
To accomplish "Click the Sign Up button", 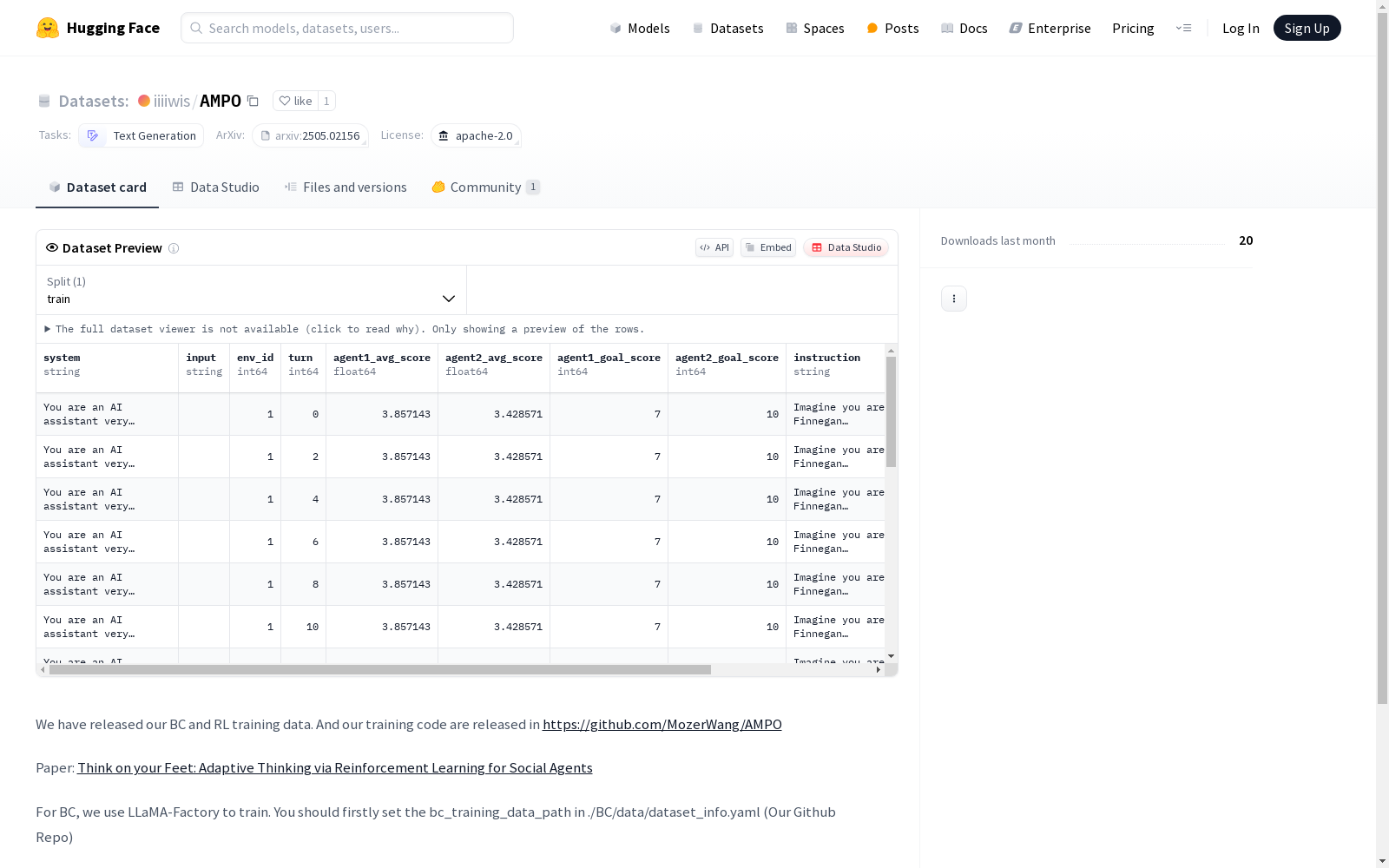I will 1307,28.
